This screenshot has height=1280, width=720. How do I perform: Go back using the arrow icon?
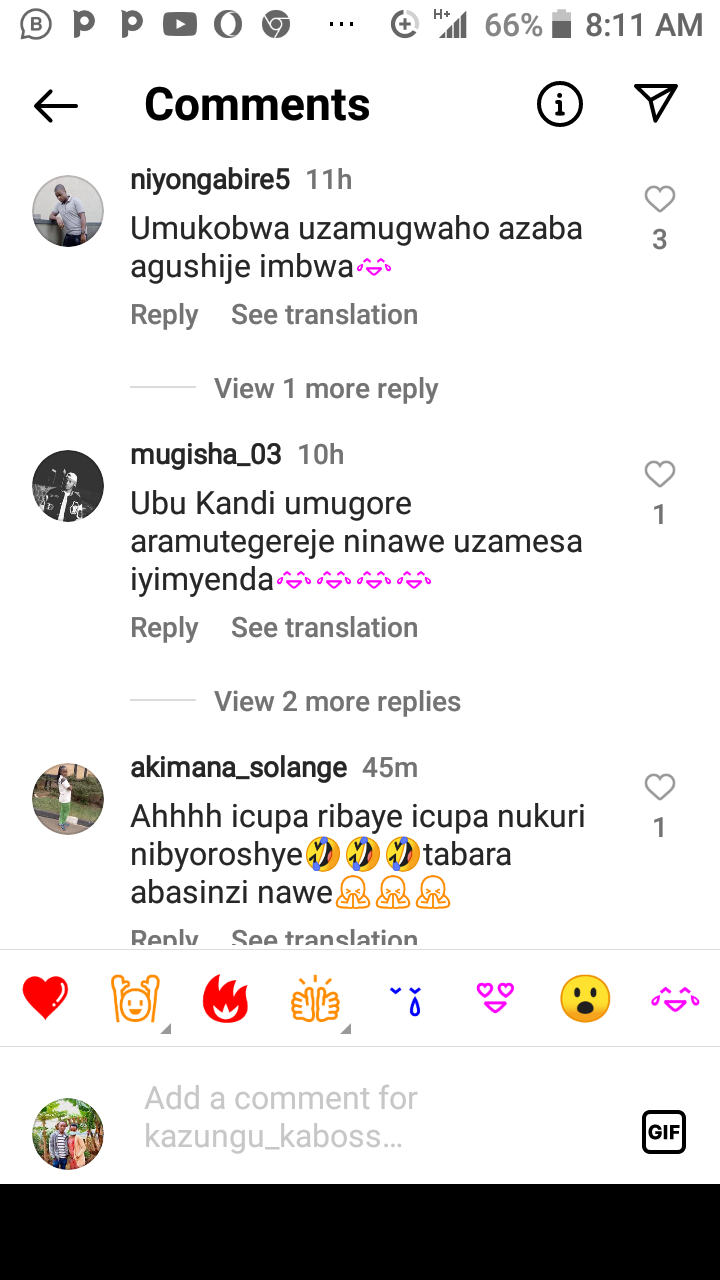tap(56, 105)
